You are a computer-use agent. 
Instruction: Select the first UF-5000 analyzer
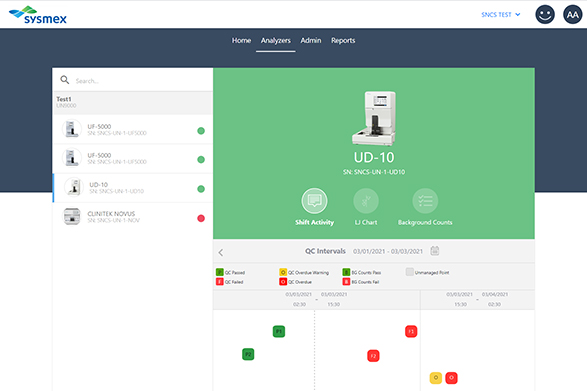pyautogui.click(x=133, y=130)
